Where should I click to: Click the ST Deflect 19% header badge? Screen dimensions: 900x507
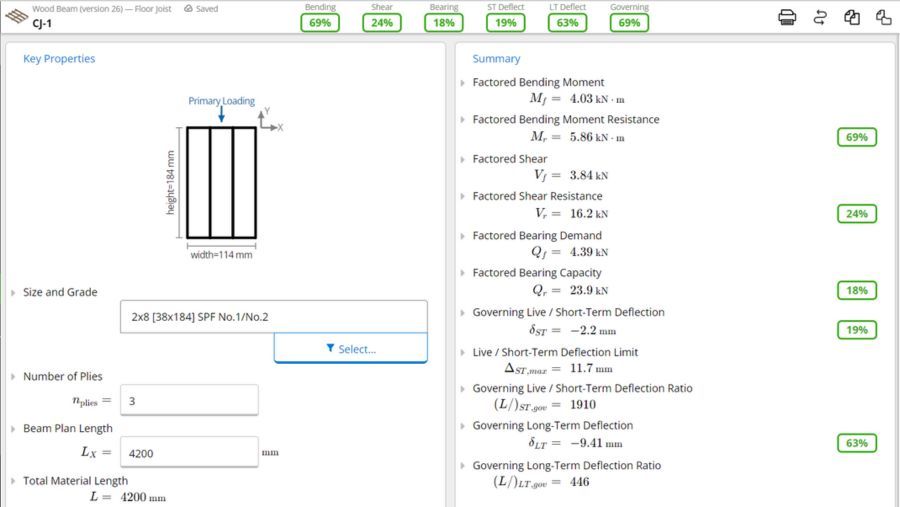(x=506, y=23)
